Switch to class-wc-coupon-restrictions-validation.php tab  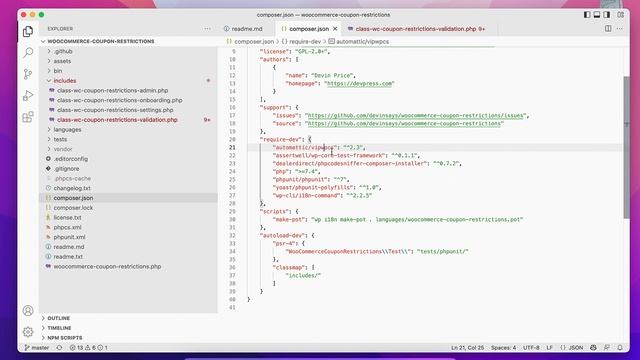click(x=416, y=29)
